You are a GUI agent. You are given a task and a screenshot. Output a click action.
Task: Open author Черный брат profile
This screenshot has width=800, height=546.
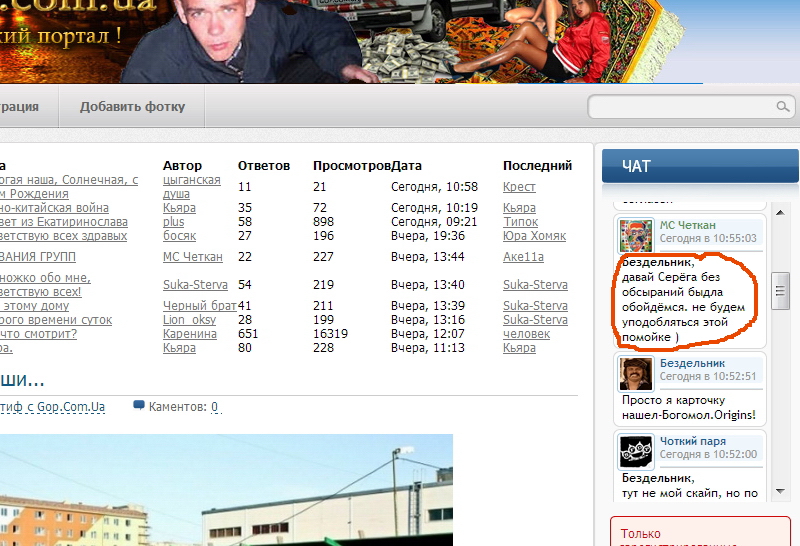pos(199,306)
